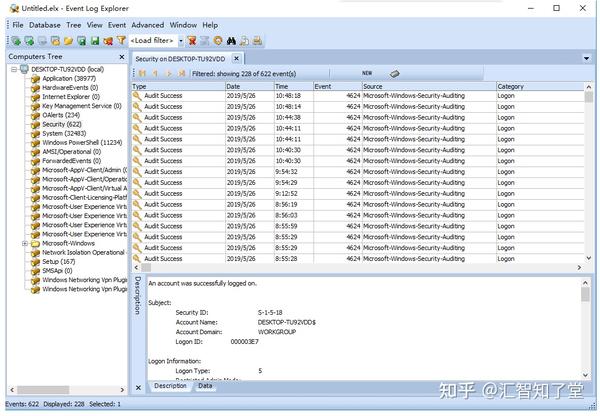
Task: Click the open folder toolbar icon
Action: click(68, 41)
